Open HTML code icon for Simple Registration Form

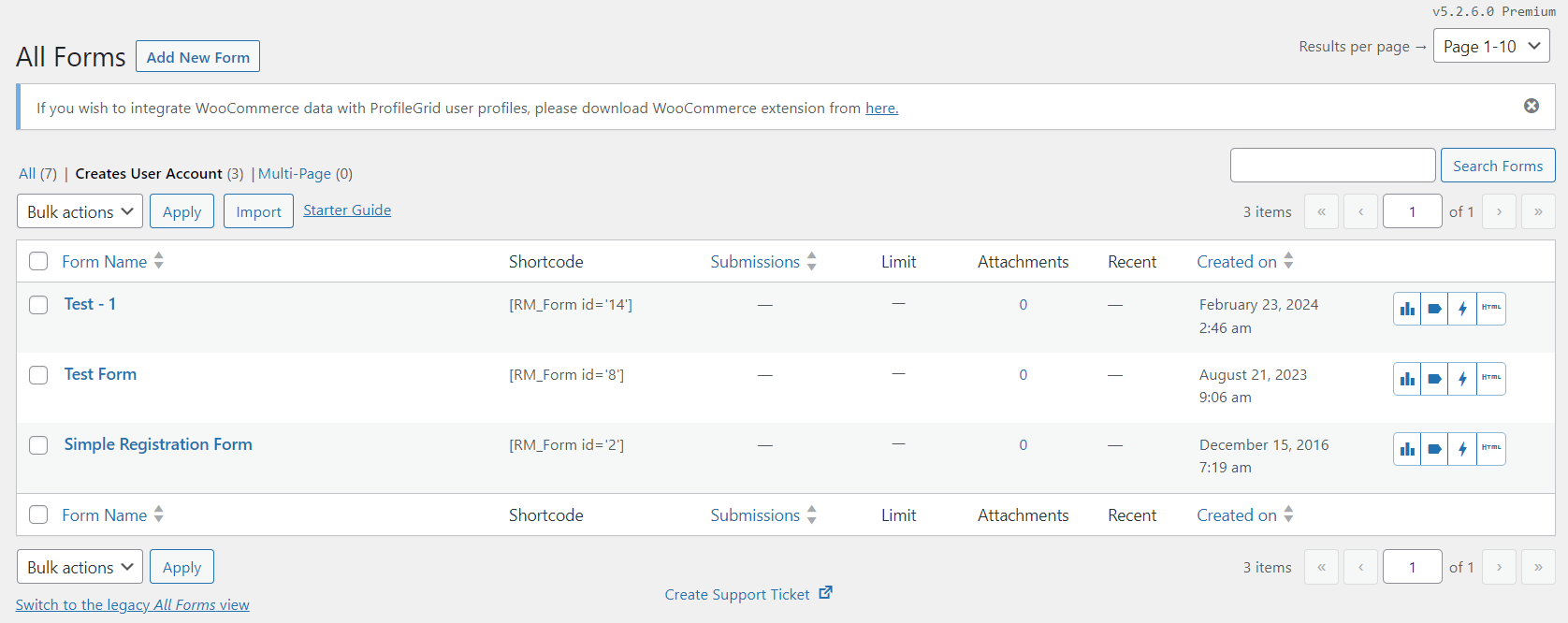pyautogui.click(x=1491, y=449)
